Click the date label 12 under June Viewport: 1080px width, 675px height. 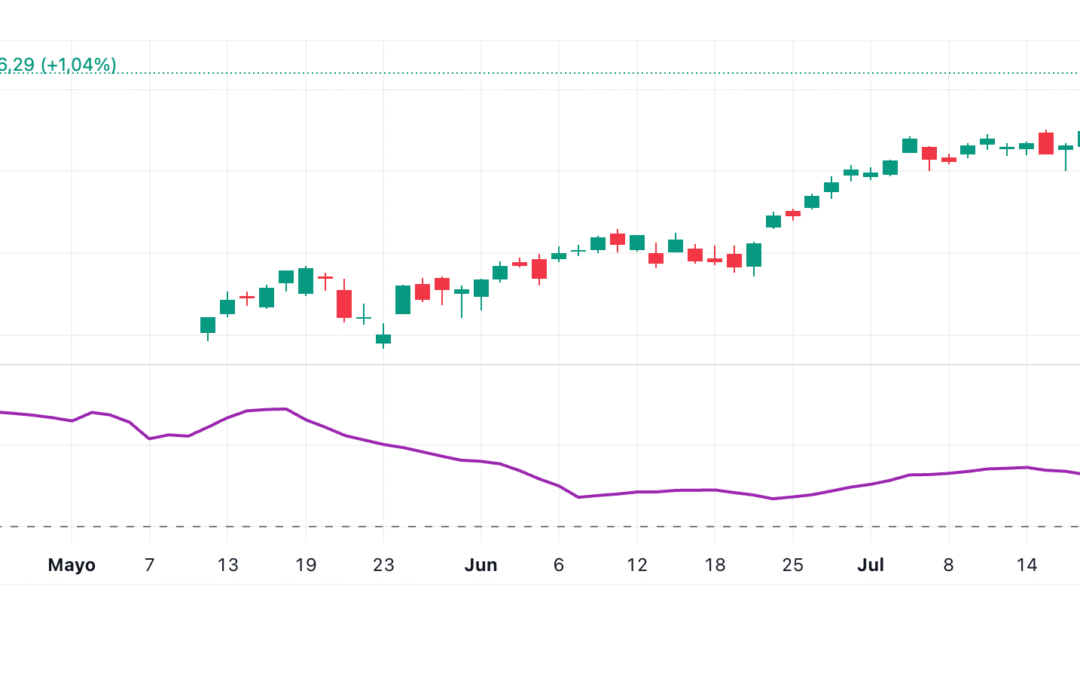637,564
